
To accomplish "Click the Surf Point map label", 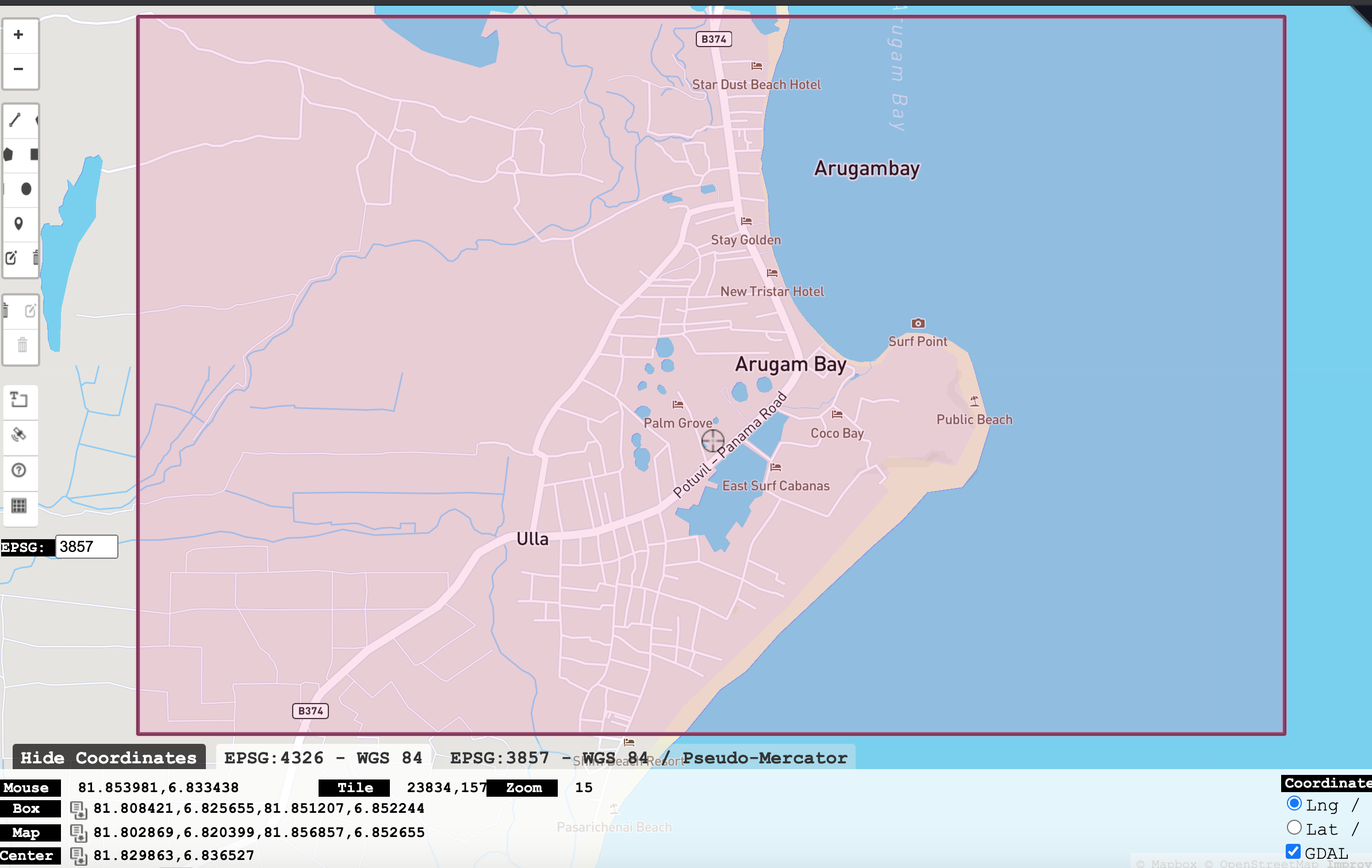I will click(917, 341).
